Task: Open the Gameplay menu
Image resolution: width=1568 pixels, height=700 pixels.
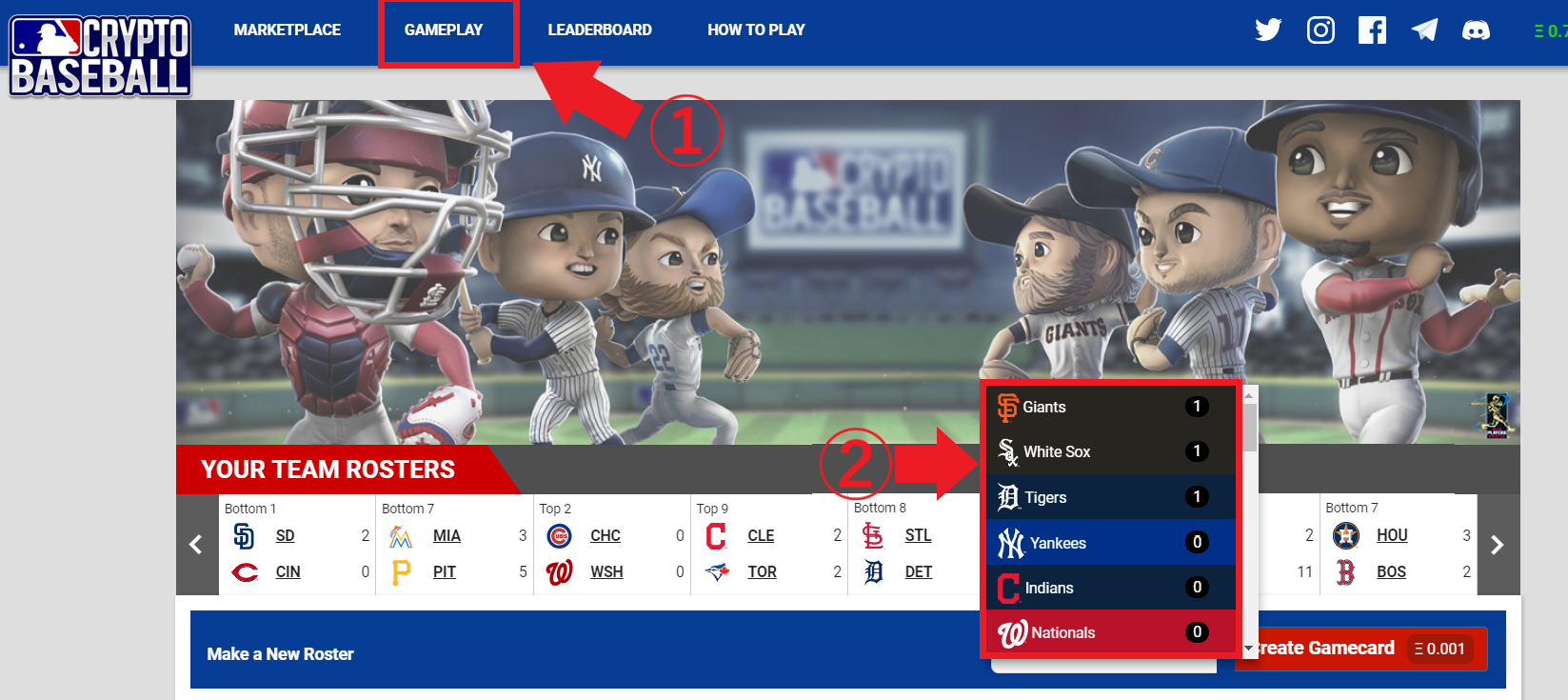Action: pyautogui.click(x=444, y=30)
